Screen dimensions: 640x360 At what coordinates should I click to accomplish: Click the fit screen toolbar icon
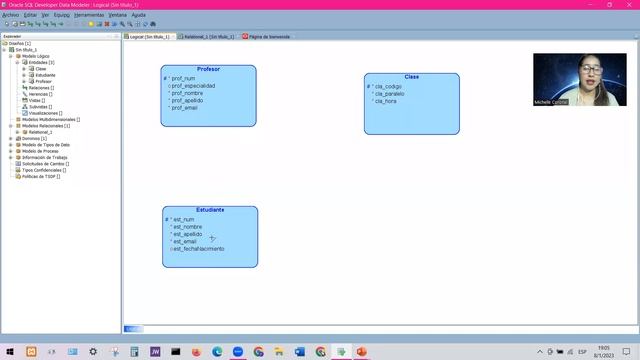(138, 24)
